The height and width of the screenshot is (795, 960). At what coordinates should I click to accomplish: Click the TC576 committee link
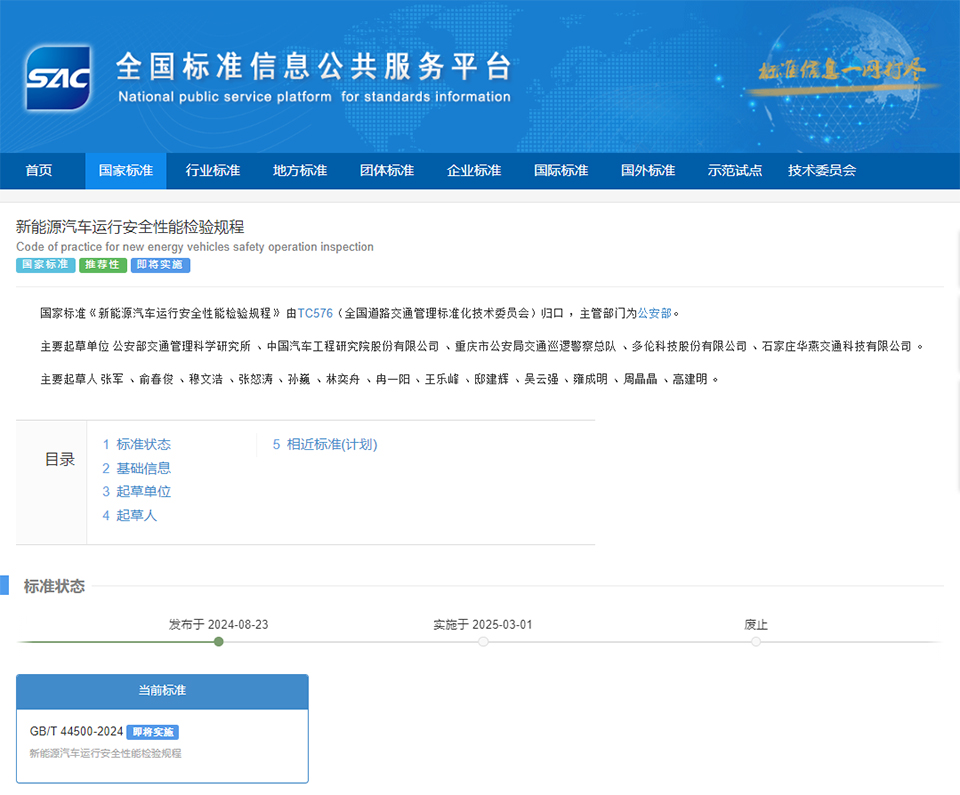(315, 313)
